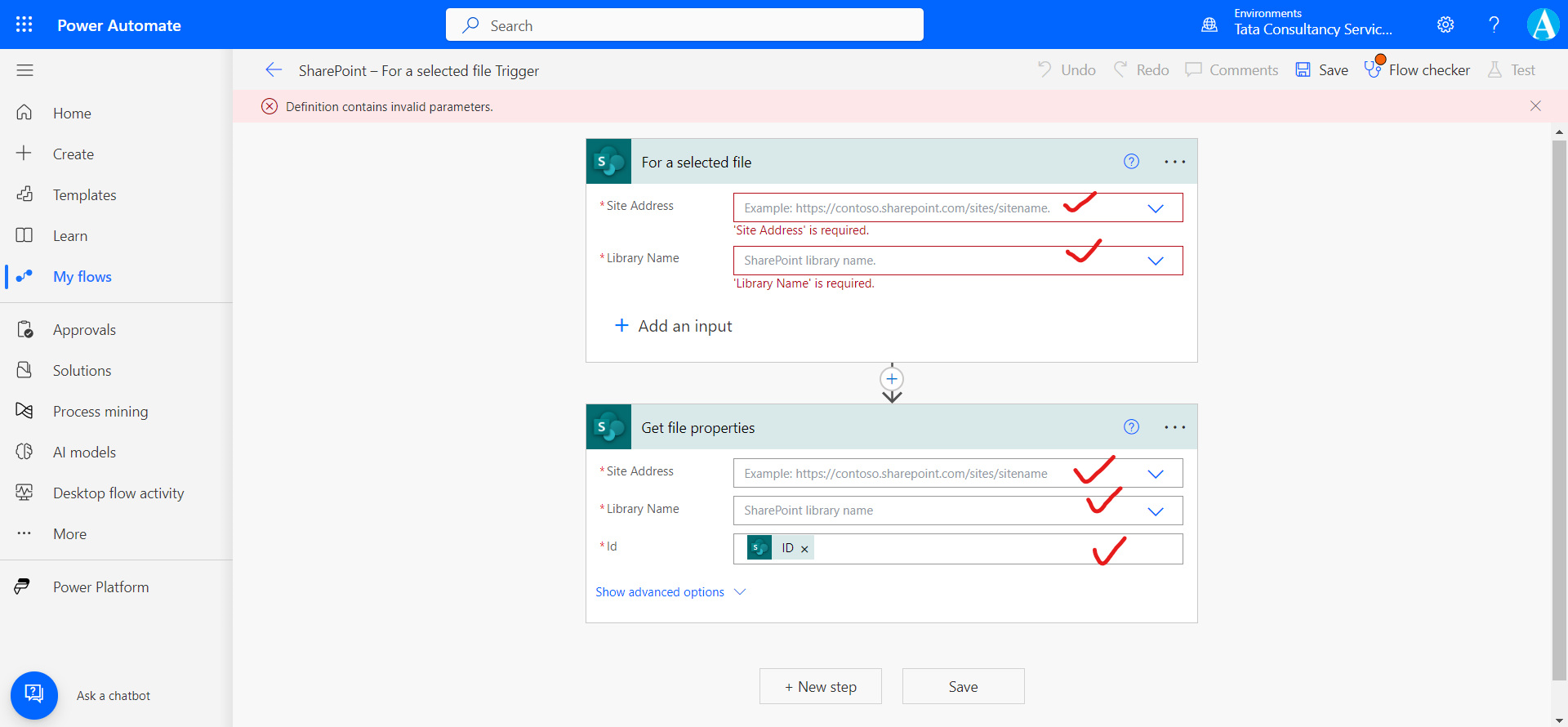Go to My flows in sidebar

pyautogui.click(x=82, y=277)
